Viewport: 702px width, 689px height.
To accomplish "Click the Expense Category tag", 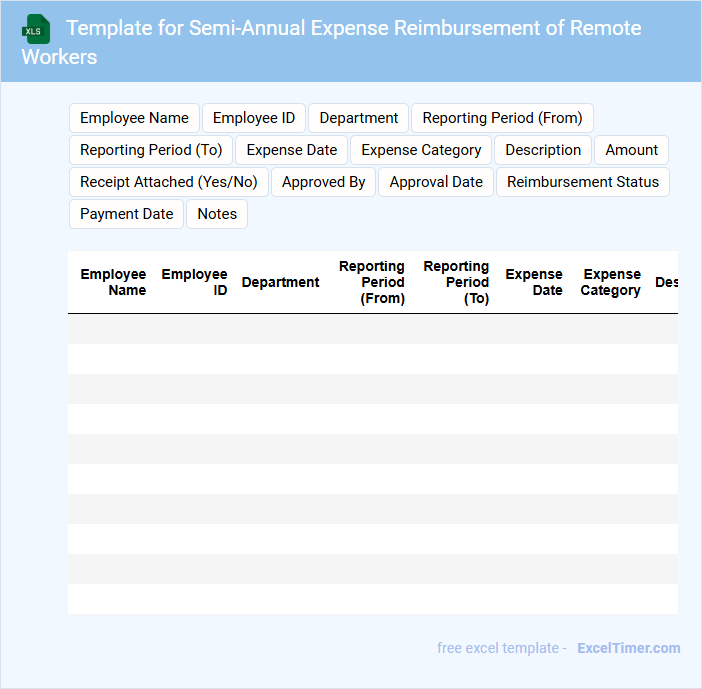I will coord(421,150).
